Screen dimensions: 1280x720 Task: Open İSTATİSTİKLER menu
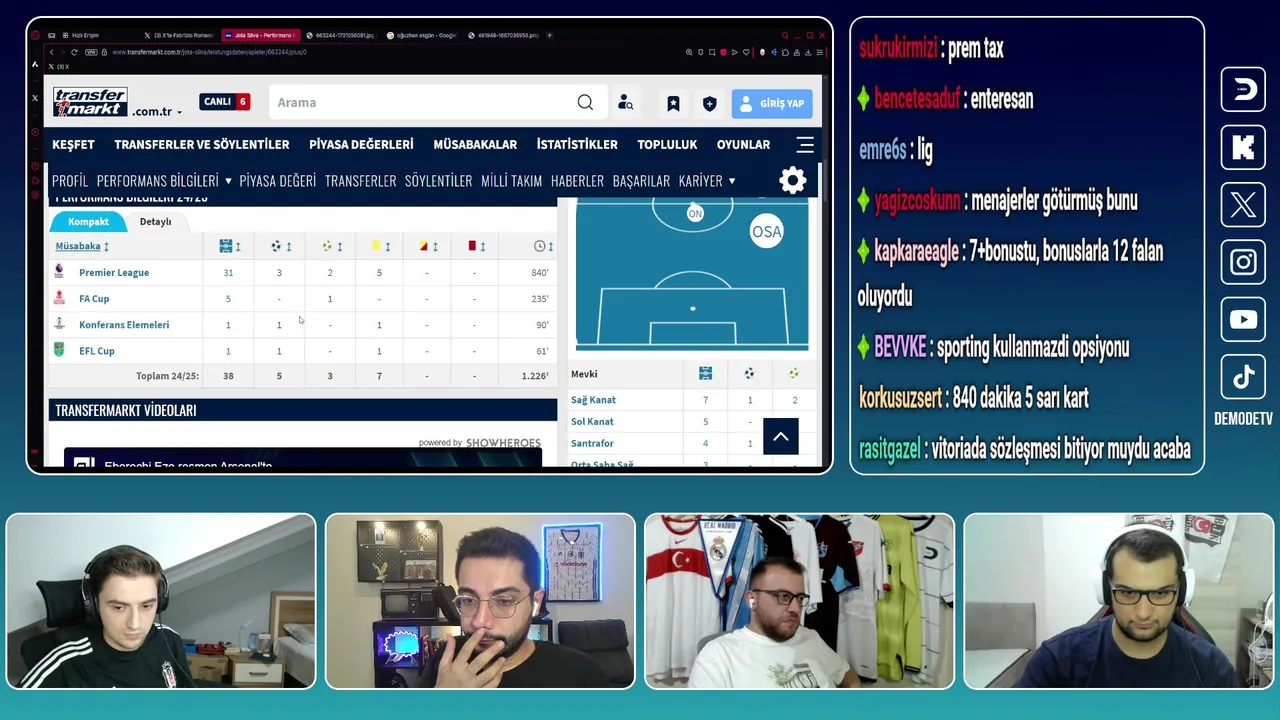pyautogui.click(x=577, y=144)
